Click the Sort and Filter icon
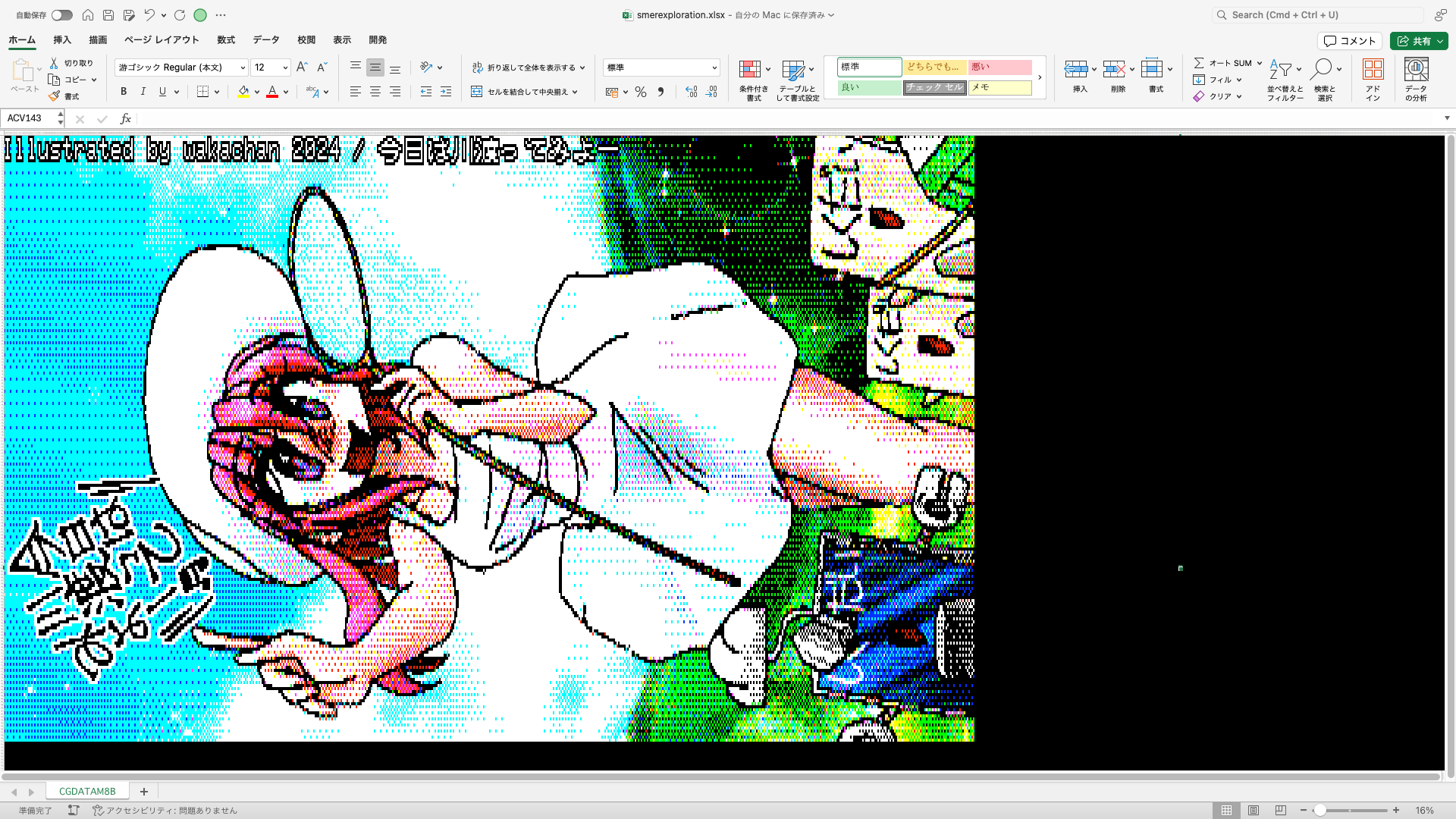 point(1280,70)
